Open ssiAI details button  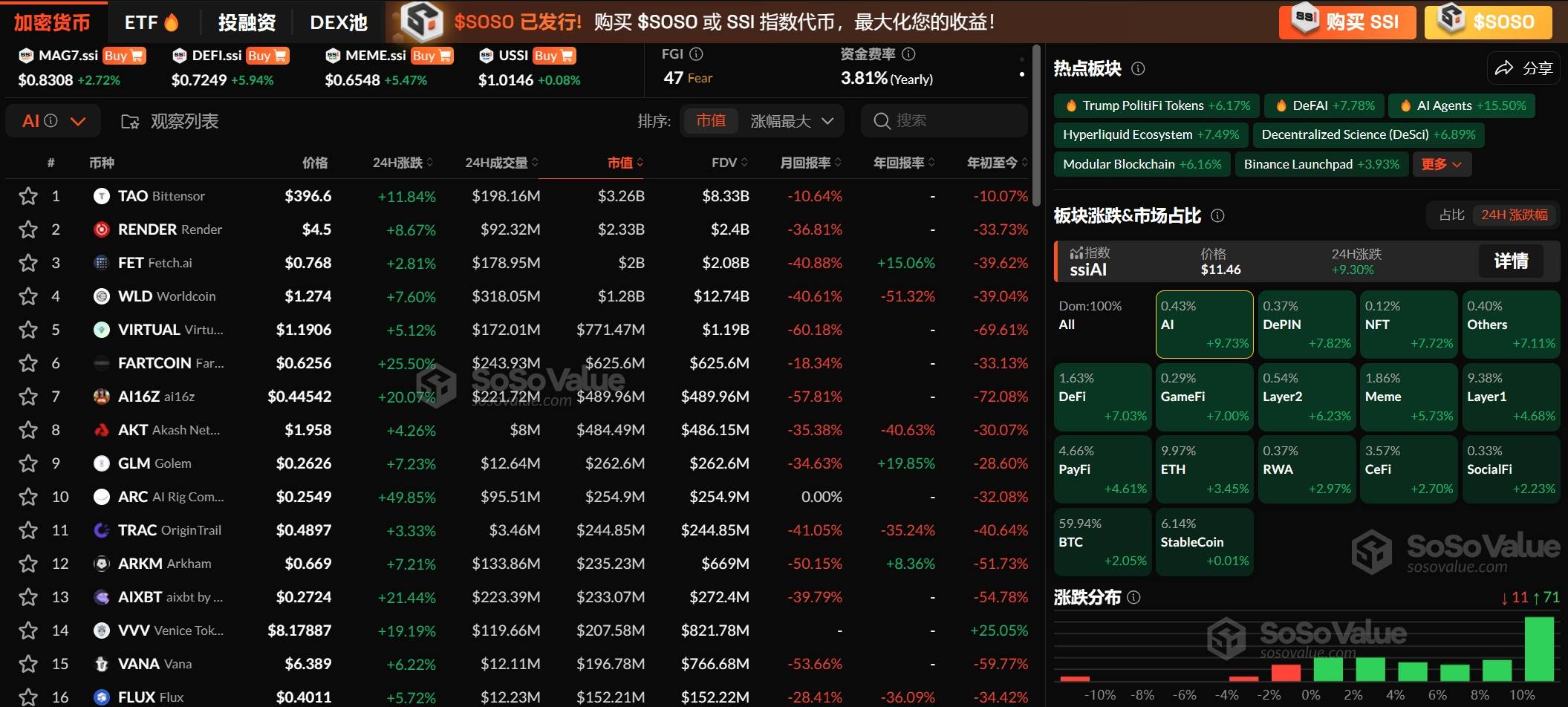(x=1511, y=261)
